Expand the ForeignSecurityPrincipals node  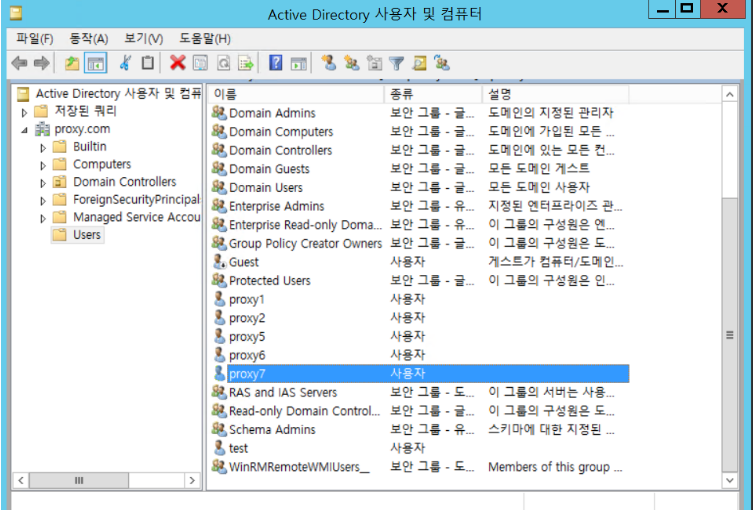(43, 201)
